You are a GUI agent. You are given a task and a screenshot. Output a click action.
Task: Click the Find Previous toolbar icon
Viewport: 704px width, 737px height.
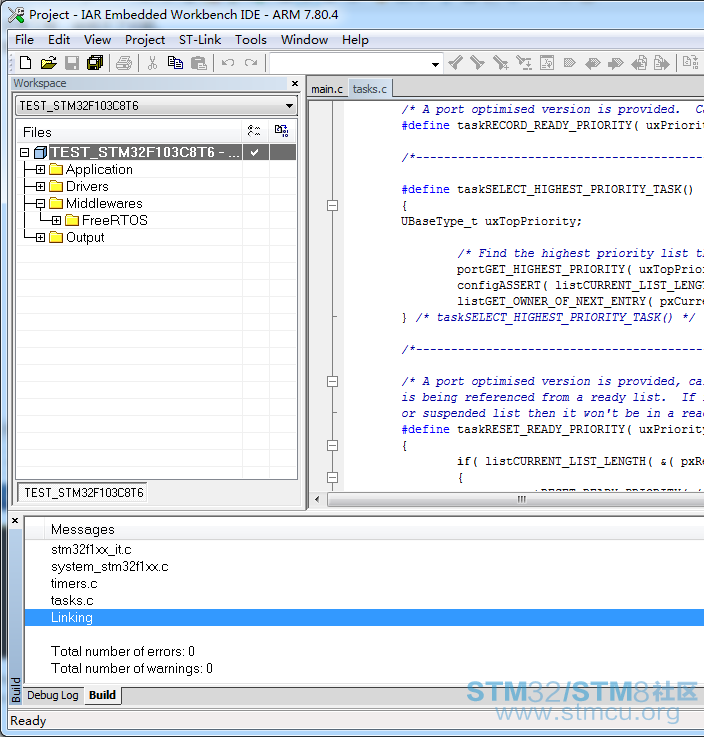(455, 63)
